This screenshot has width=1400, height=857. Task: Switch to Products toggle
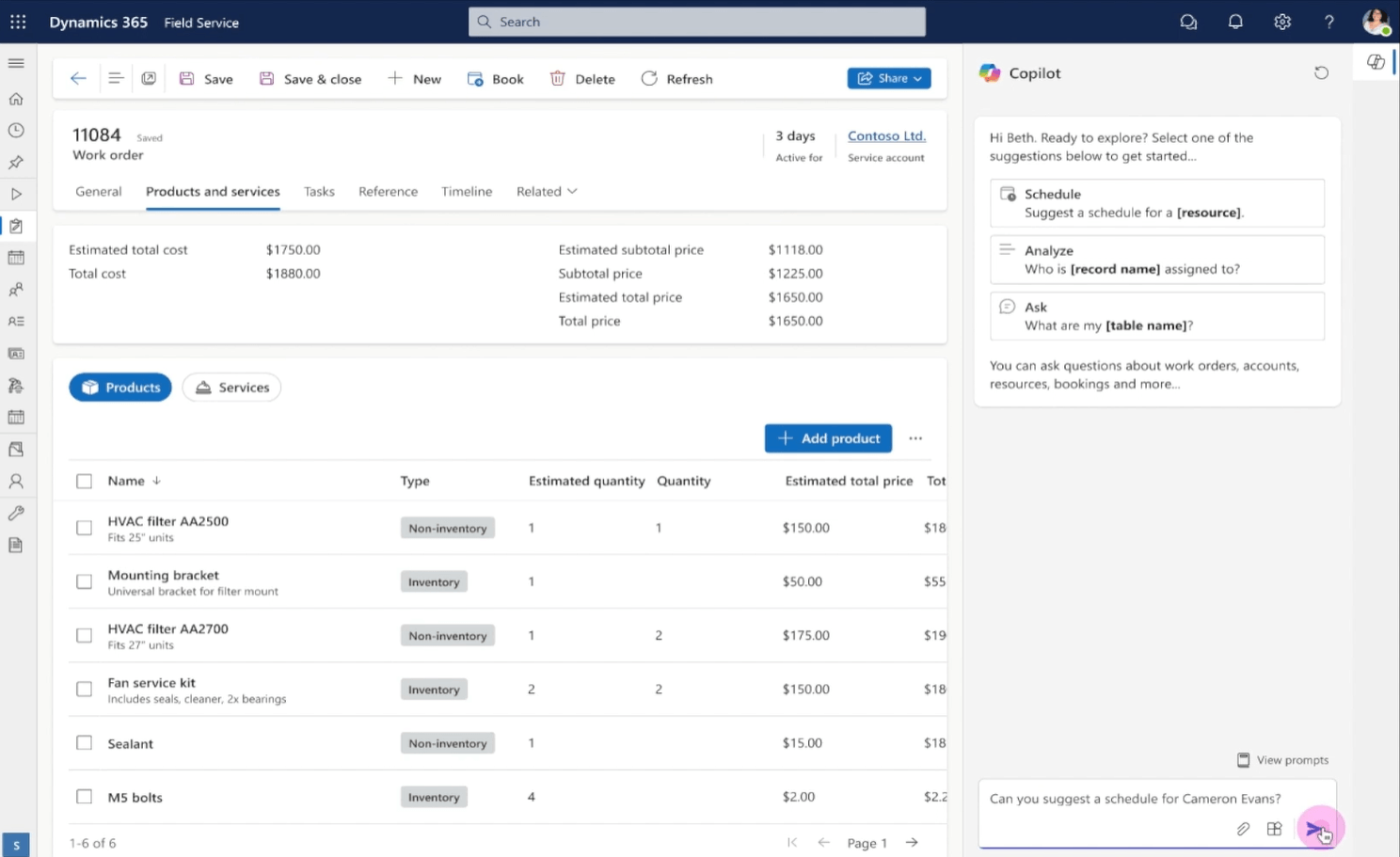pyautogui.click(x=120, y=388)
